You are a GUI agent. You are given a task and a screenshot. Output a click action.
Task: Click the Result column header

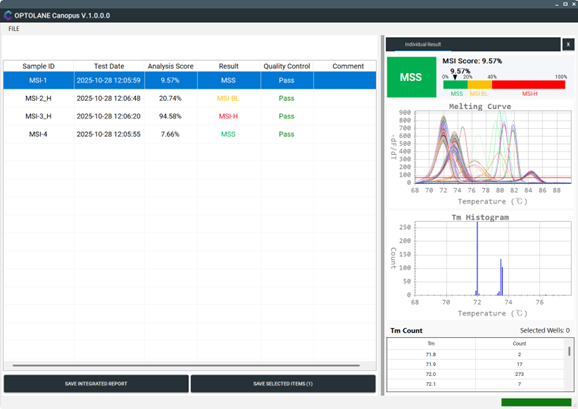click(x=229, y=66)
